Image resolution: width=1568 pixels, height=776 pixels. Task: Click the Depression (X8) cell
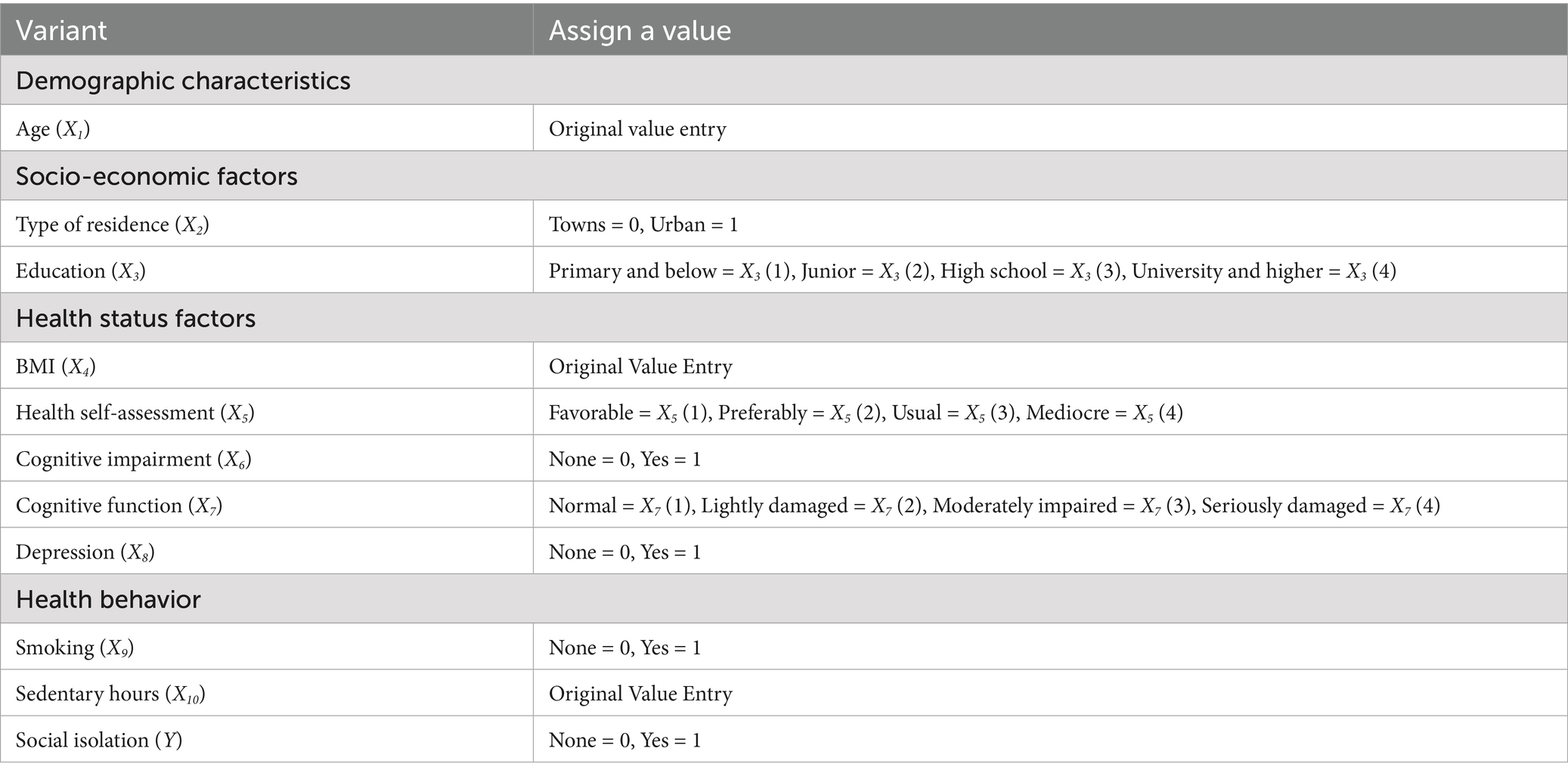pyautogui.click(x=267, y=552)
